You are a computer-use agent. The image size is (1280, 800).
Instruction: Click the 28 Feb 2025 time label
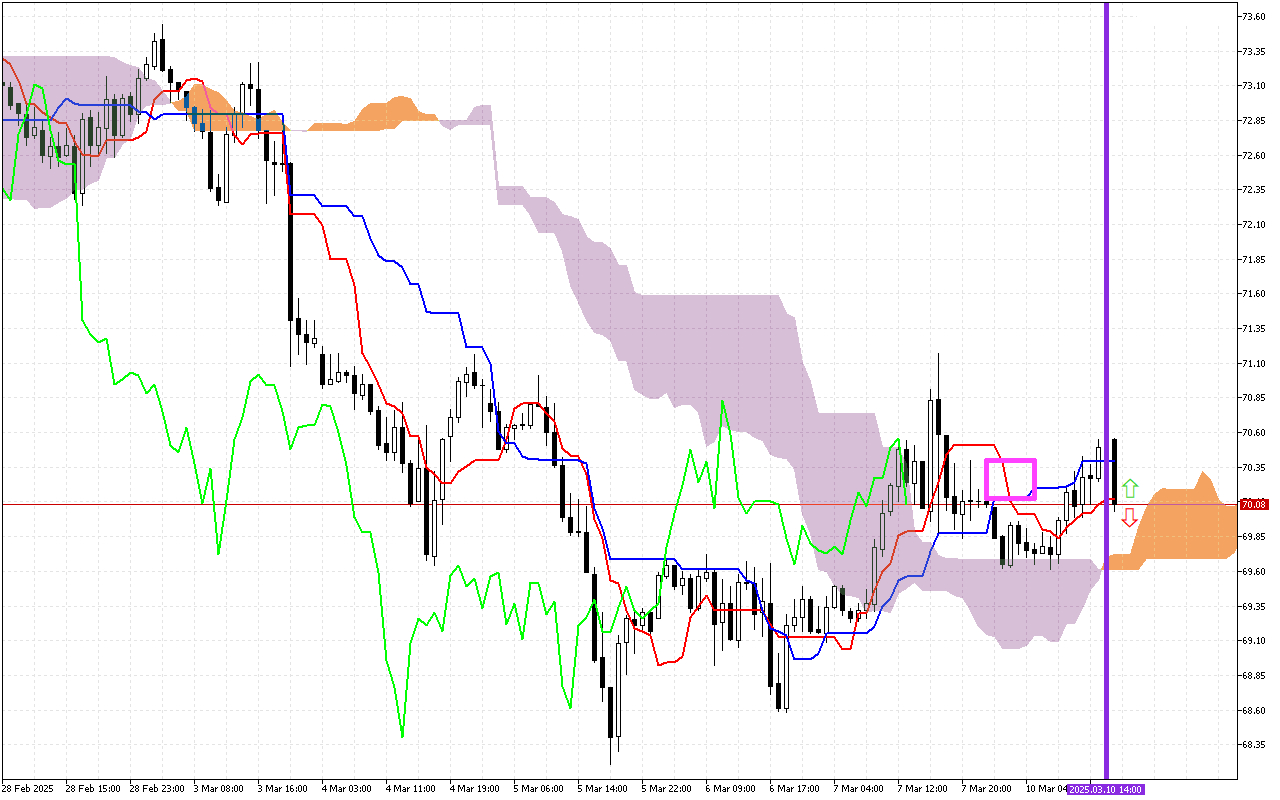pyautogui.click(x=28, y=789)
